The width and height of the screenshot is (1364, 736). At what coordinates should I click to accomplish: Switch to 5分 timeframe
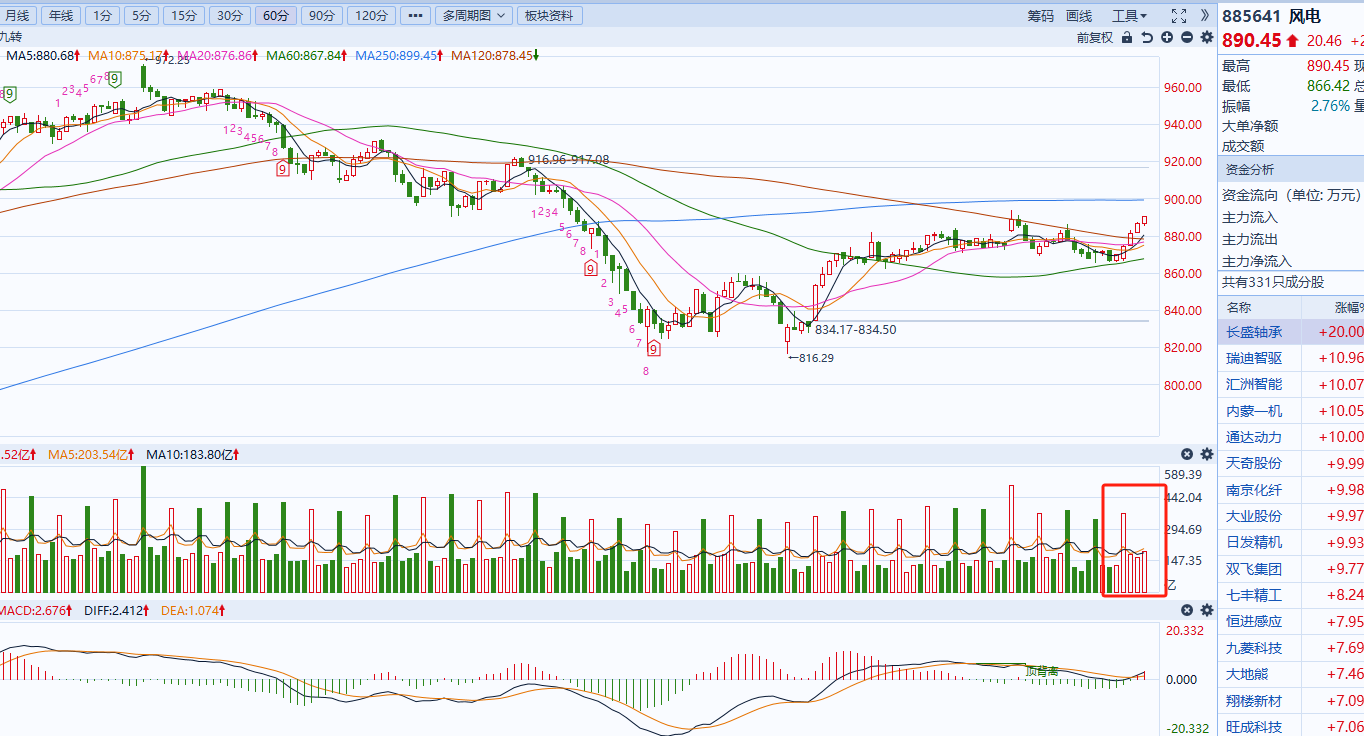(140, 16)
